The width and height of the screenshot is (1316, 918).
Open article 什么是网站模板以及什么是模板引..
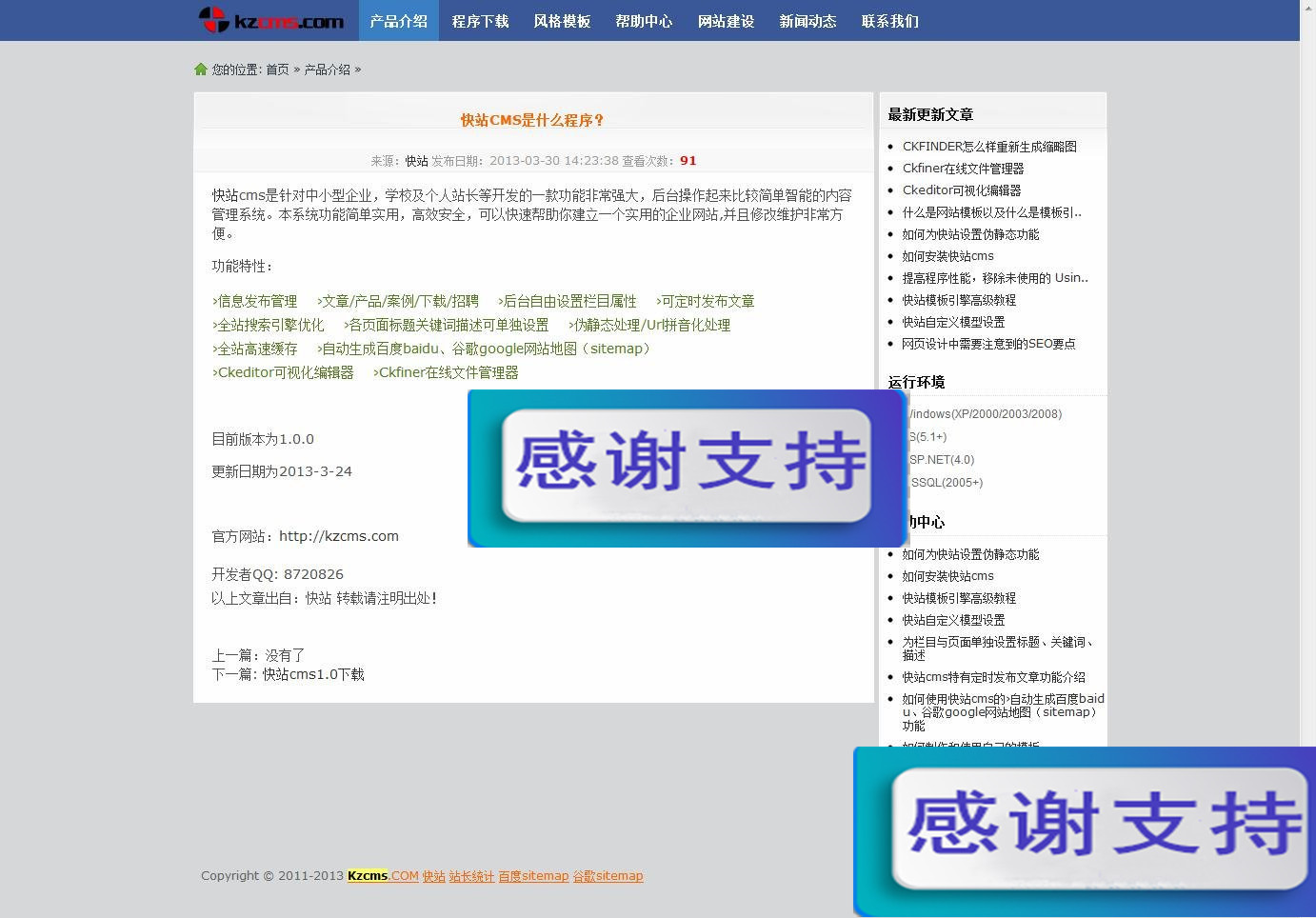[x=991, y=212]
